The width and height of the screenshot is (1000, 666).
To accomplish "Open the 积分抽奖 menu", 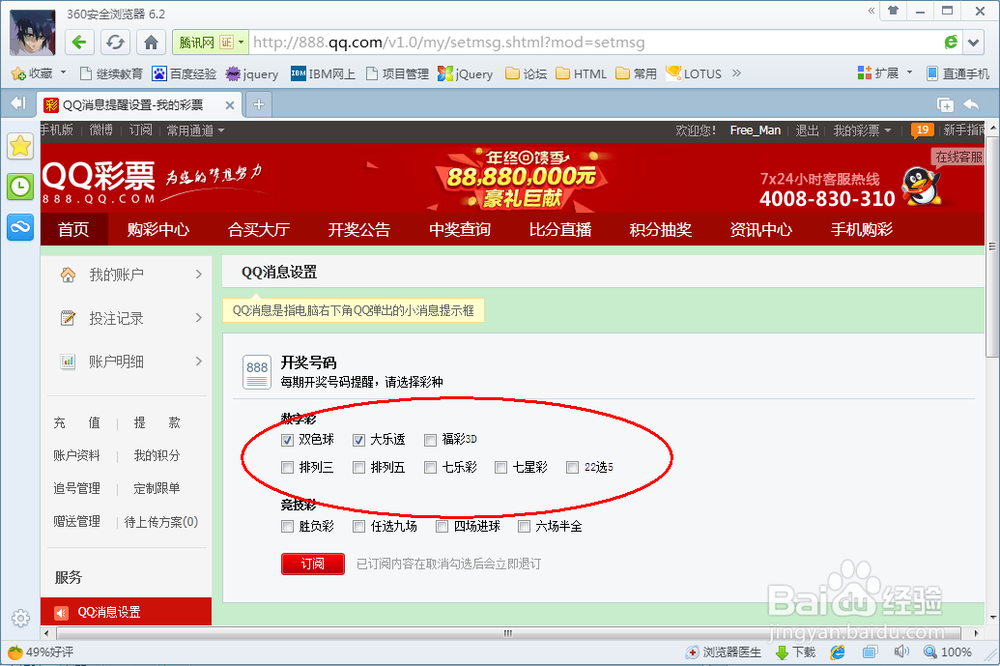I will click(661, 230).
